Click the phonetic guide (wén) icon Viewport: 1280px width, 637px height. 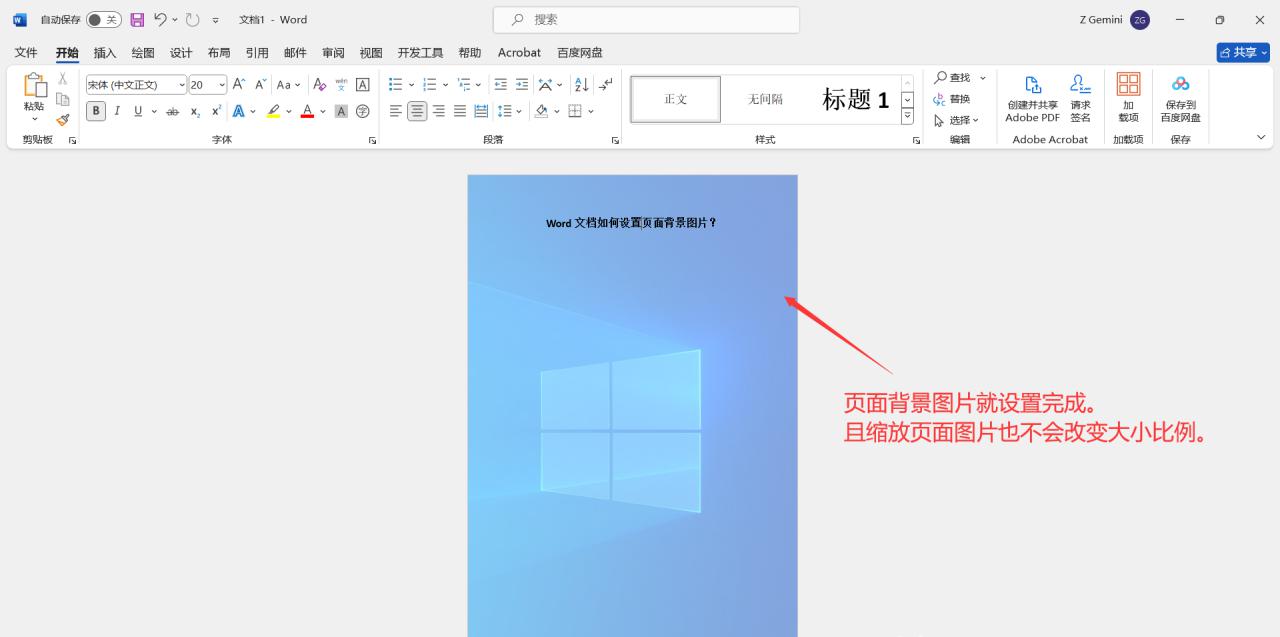point(341,85)
